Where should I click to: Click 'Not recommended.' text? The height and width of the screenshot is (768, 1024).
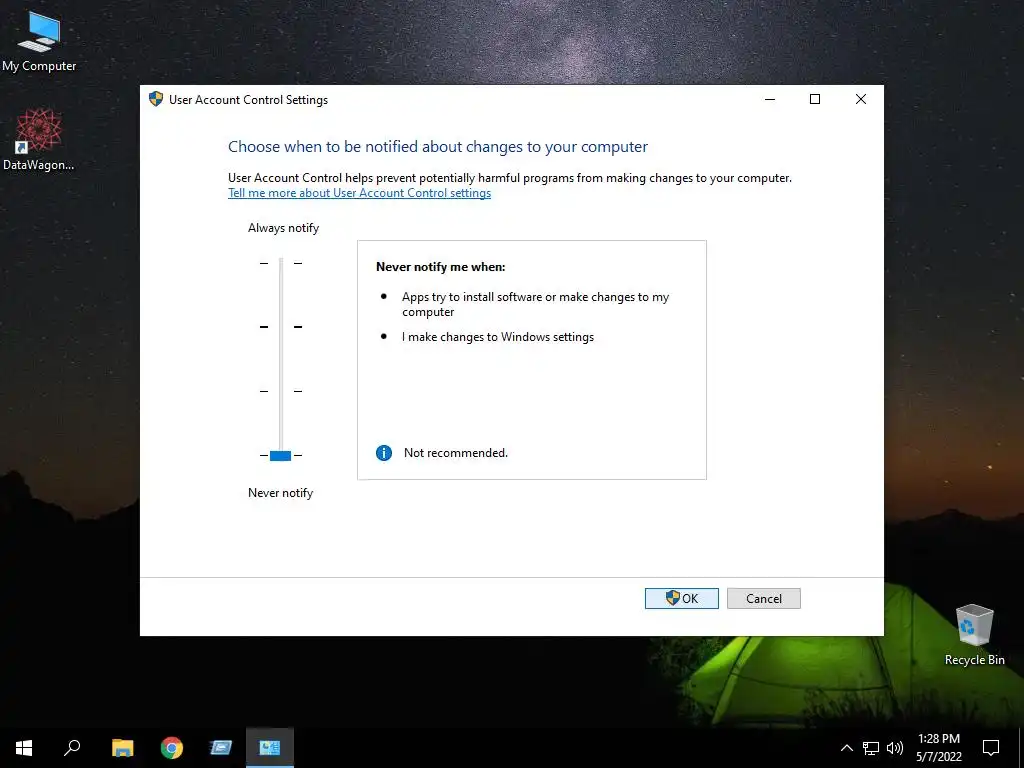click(456, 453)
